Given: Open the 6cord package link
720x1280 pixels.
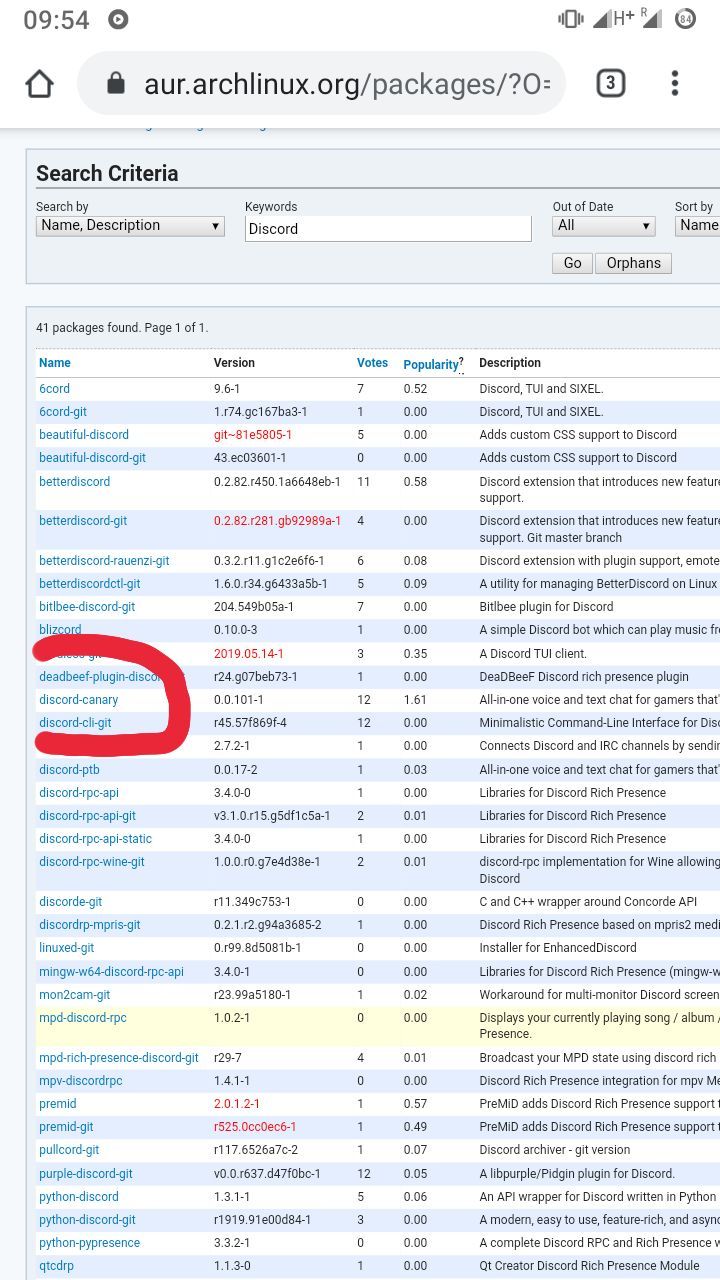Looking at the screenshot, I should tap(54, 389).
